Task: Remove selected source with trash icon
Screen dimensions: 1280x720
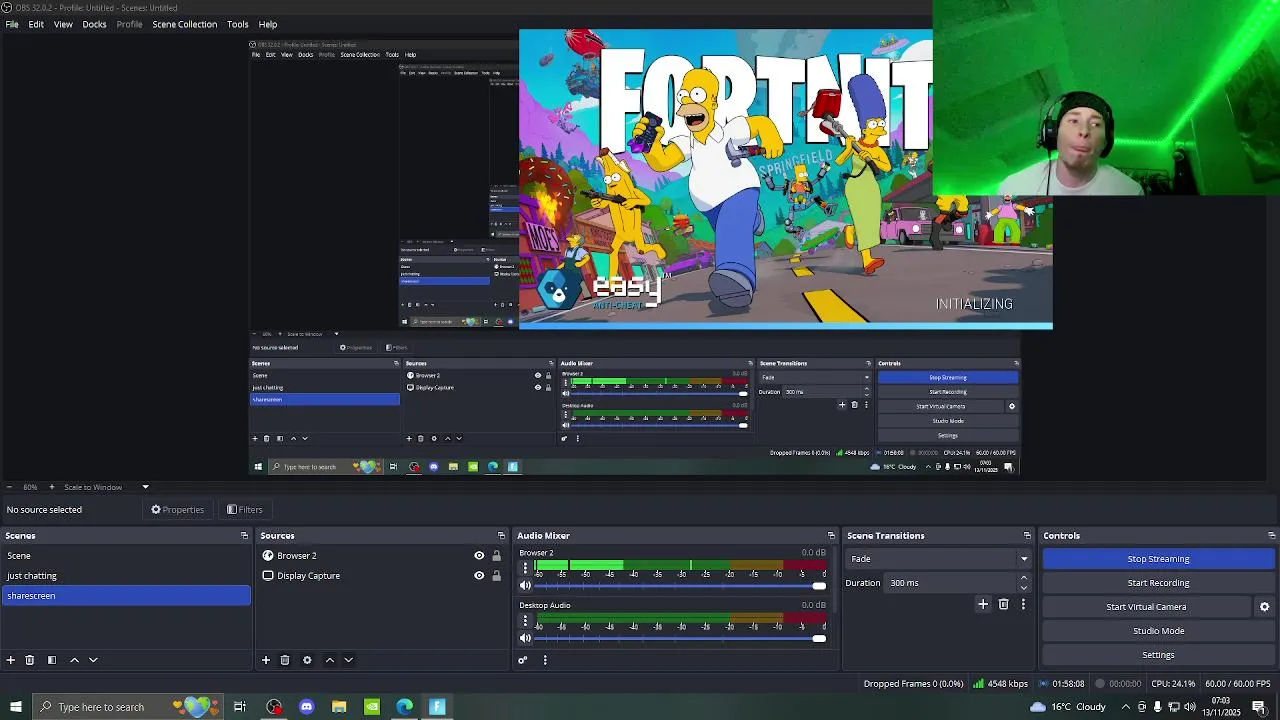Action: [285, 660]
